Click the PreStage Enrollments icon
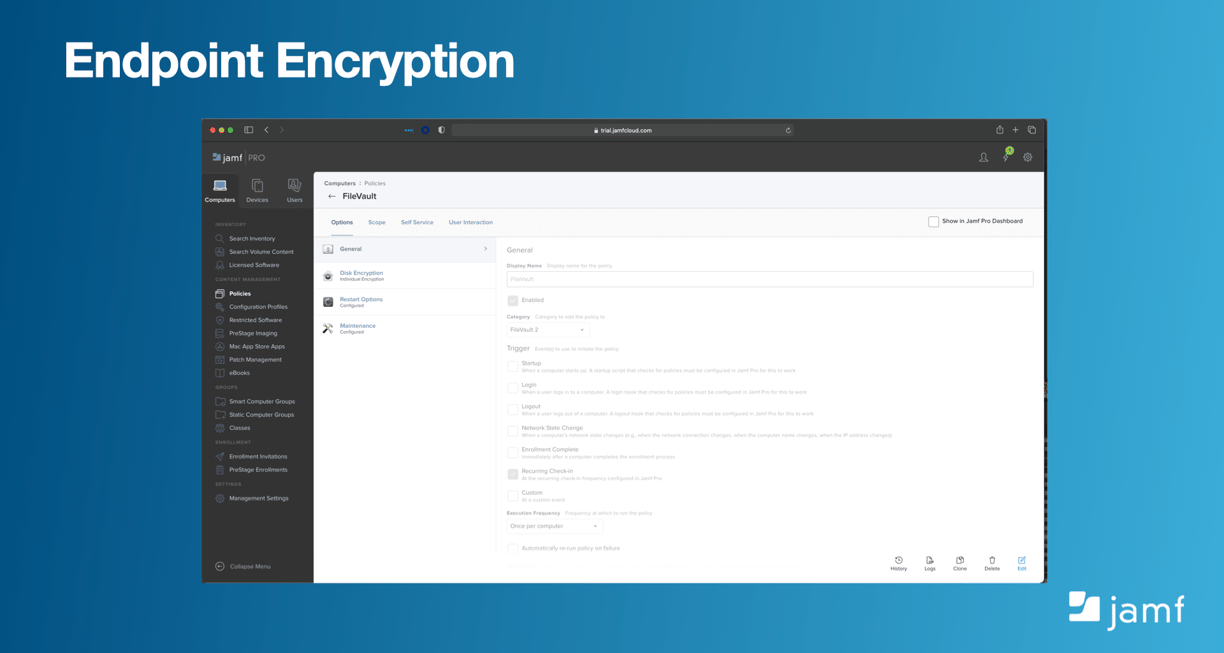The height and width of the screenshot is (653, 1224). (x=220, y=470)
